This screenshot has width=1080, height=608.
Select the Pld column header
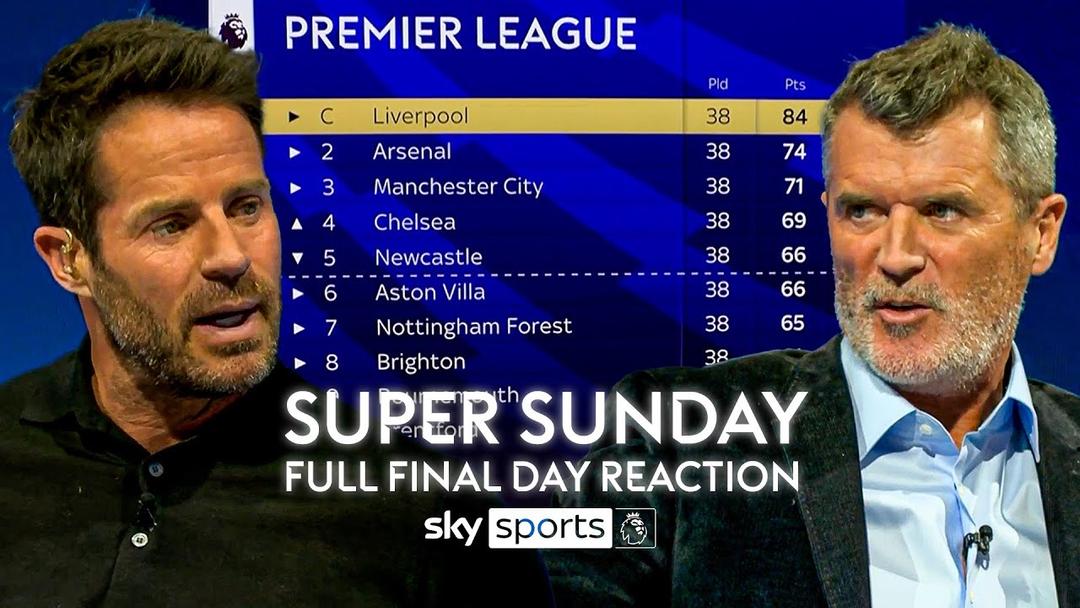[x=718, y=84]
